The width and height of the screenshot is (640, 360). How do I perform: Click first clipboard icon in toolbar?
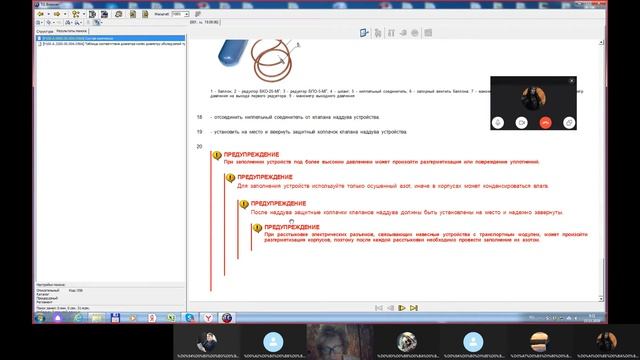[x=133, y=14]
